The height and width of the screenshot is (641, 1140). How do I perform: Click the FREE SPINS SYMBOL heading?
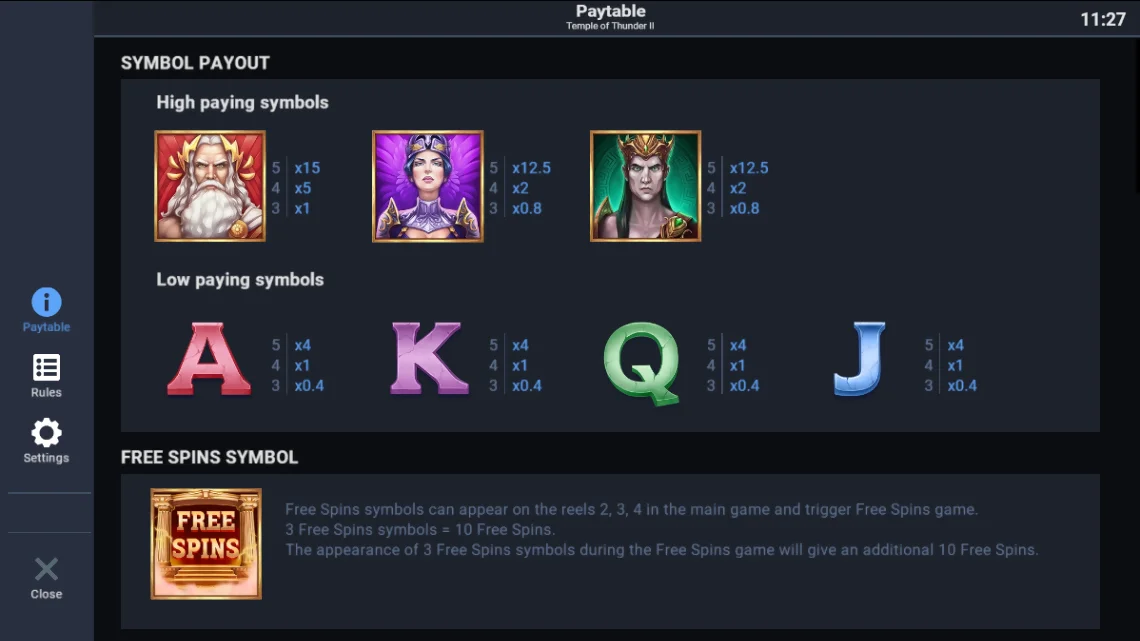pyautogui.click(x=209, y=457)
